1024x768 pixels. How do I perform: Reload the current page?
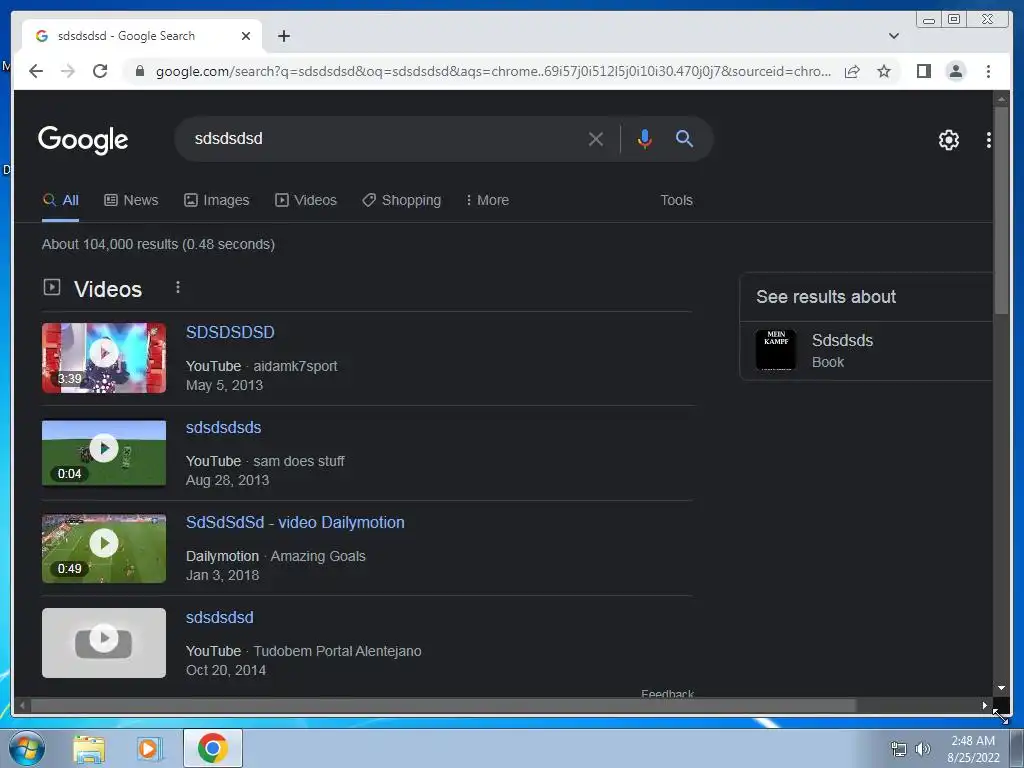coord(100,71)
